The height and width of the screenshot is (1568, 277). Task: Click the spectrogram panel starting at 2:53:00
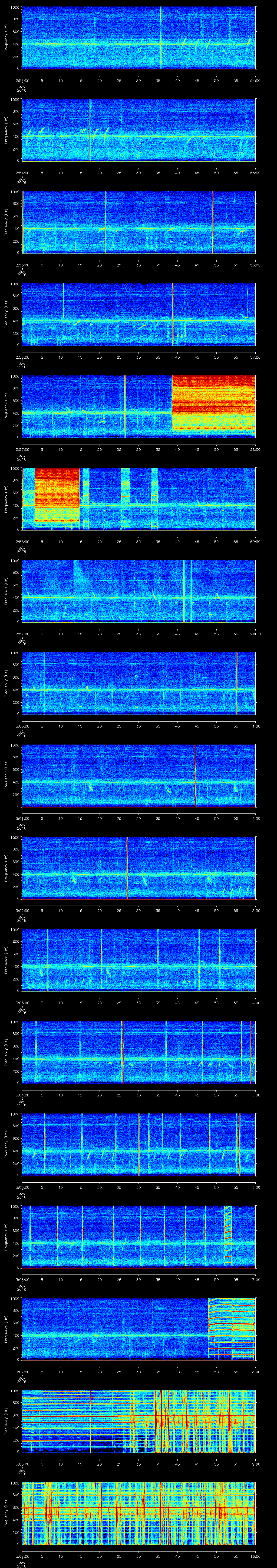pyautogui.click(x=138, y=38)
